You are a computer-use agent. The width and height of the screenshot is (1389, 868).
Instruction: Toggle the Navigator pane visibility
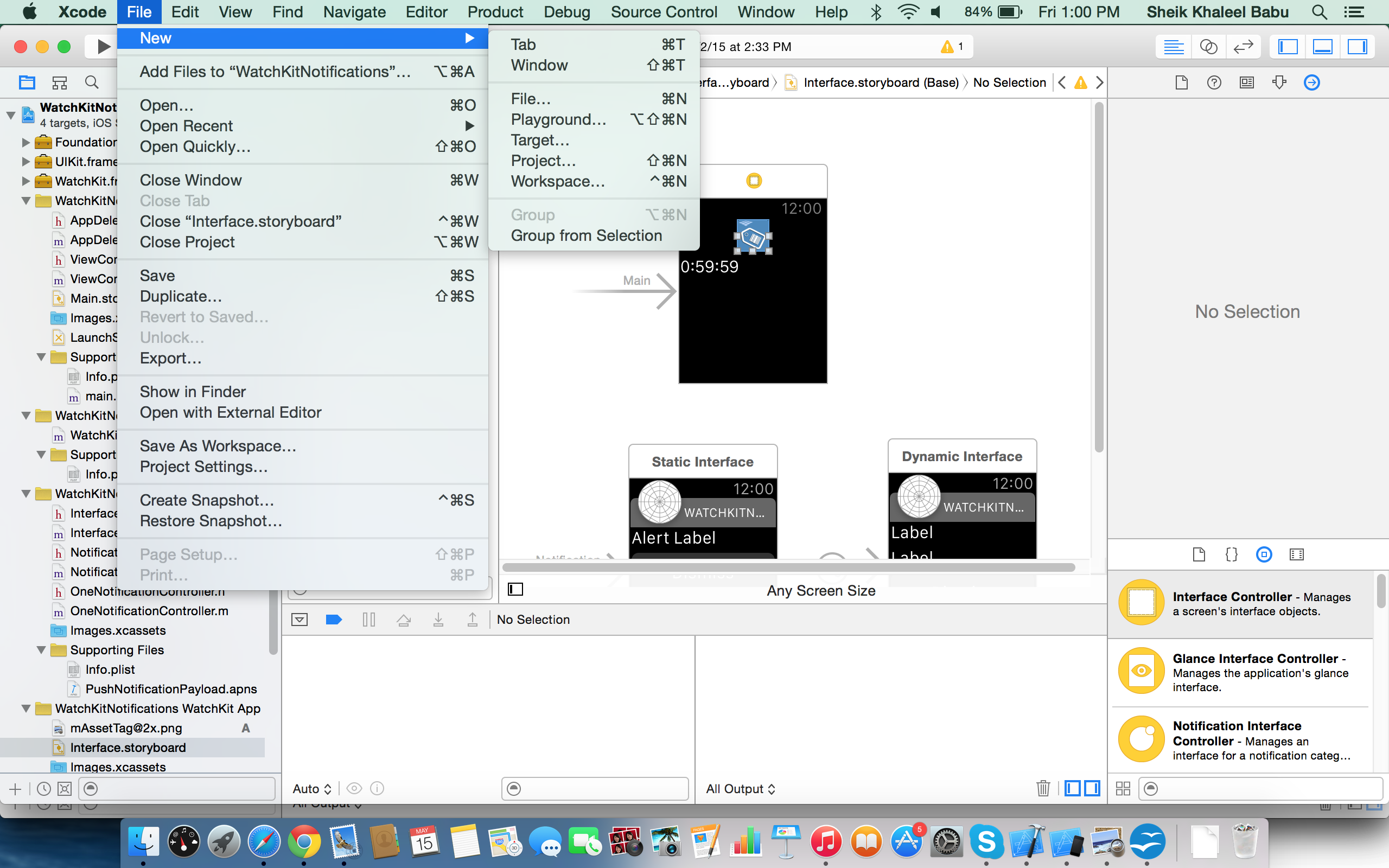click(1288, 47)
